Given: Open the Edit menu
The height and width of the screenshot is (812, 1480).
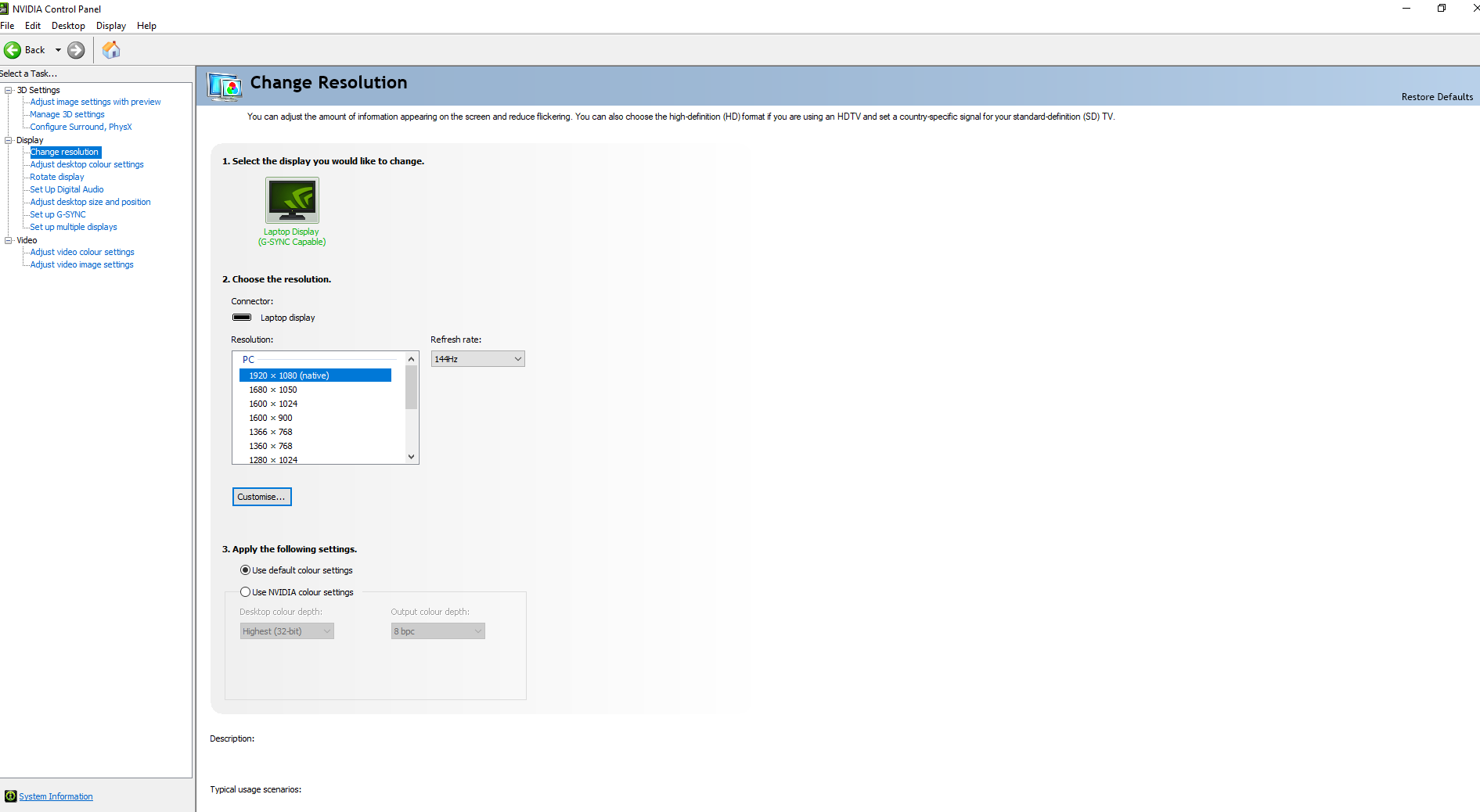Looking at the screenshot, I should tap(33, 26).
